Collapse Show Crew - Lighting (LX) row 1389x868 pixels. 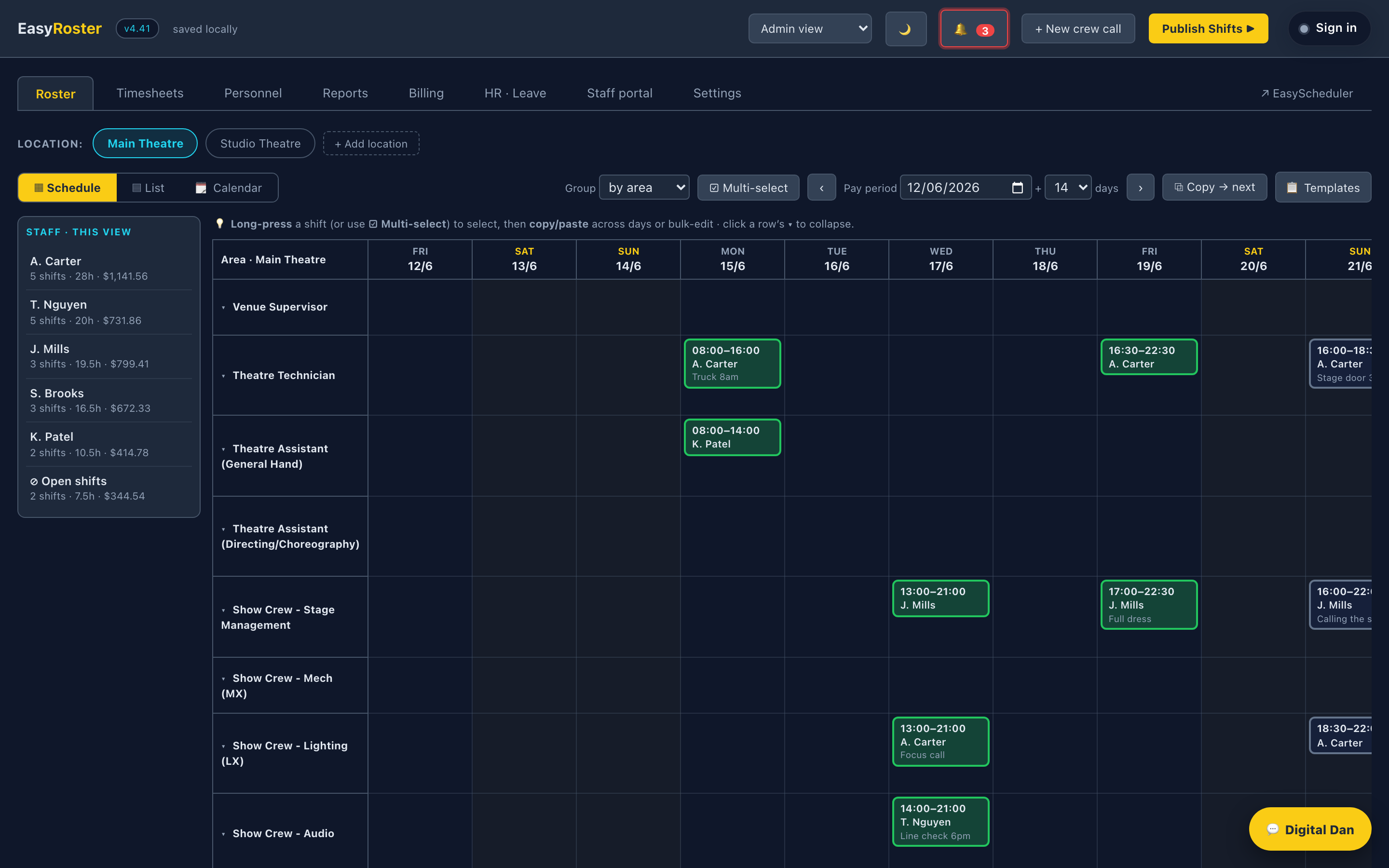click(223, 746)
